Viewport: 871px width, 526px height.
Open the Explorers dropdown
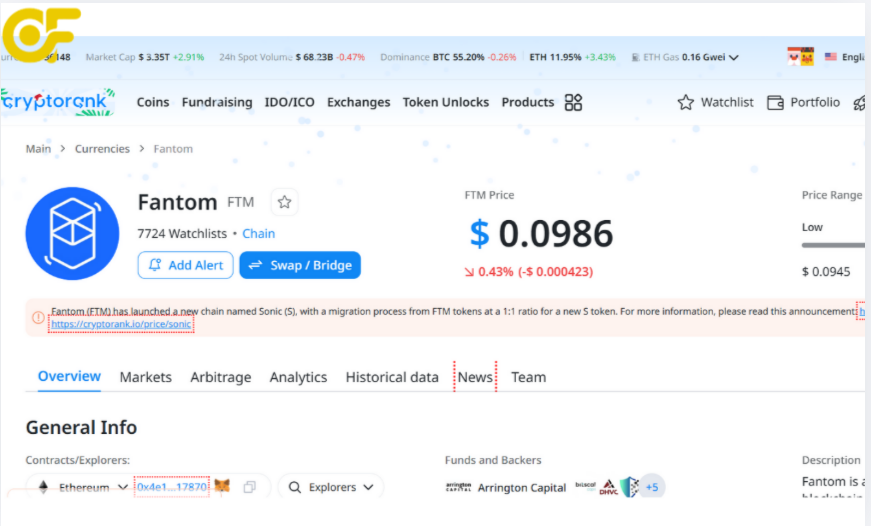click(331, 487)
